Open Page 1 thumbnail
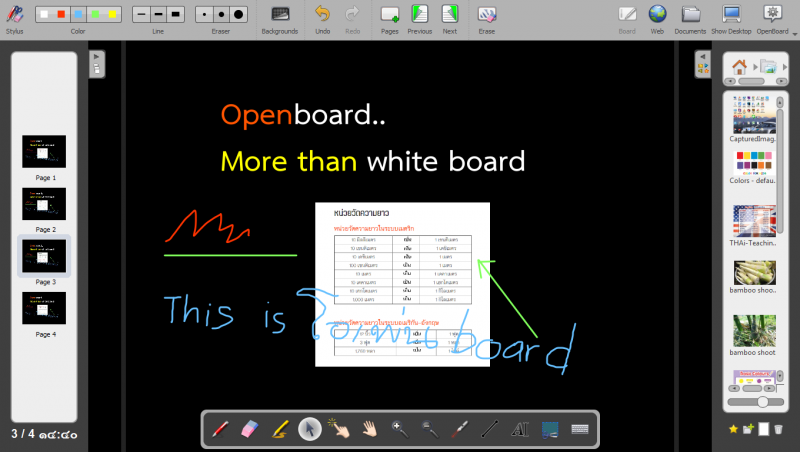 44,152
